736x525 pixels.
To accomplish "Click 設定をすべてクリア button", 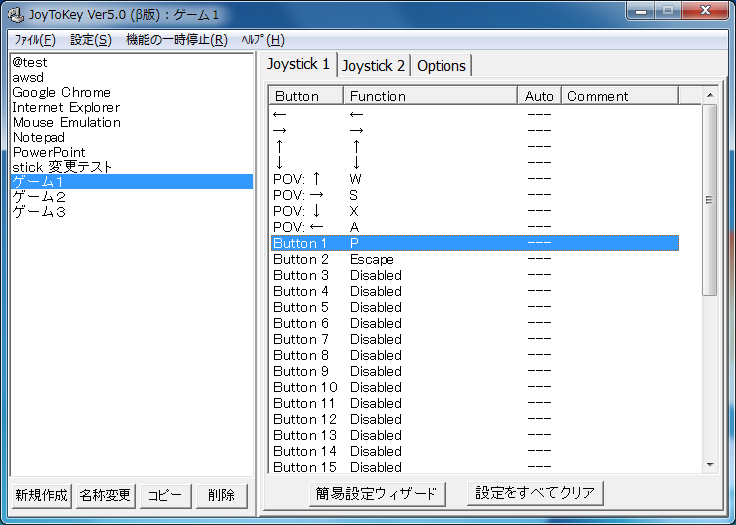I will pos(535,493).
